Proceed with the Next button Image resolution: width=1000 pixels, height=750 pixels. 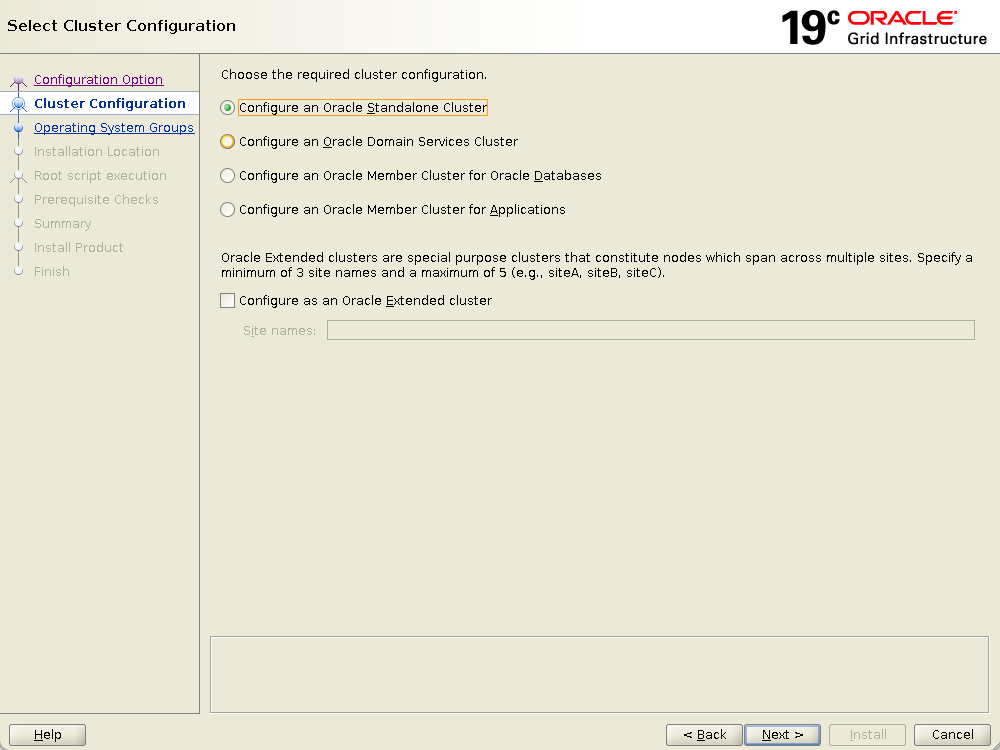[x=782, y=735]
